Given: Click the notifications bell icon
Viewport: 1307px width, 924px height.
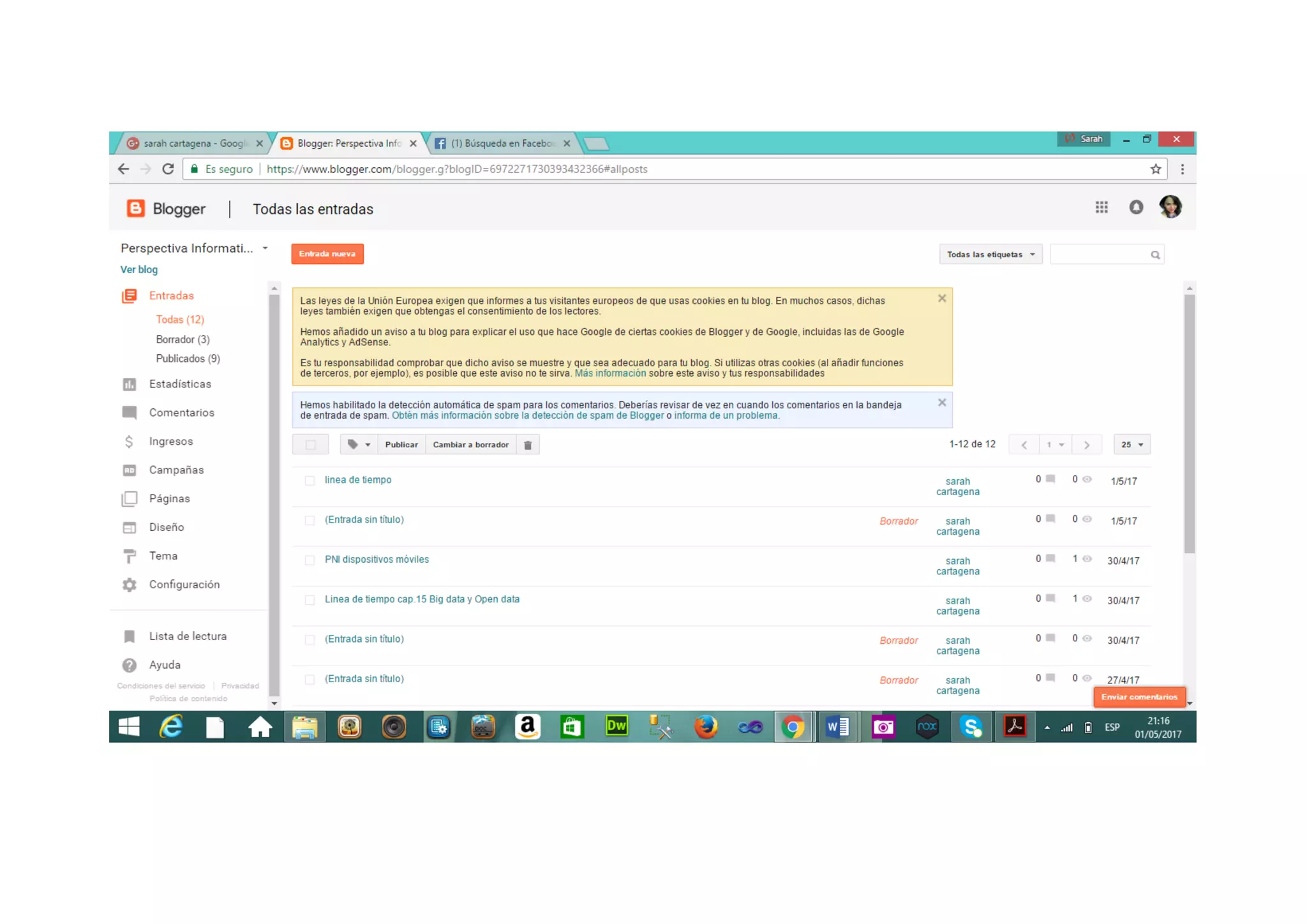Looking at the screenshot, I should pos(1136,207).
